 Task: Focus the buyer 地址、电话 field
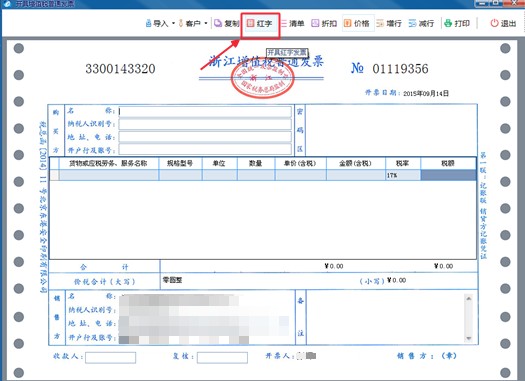coord(205,137)
